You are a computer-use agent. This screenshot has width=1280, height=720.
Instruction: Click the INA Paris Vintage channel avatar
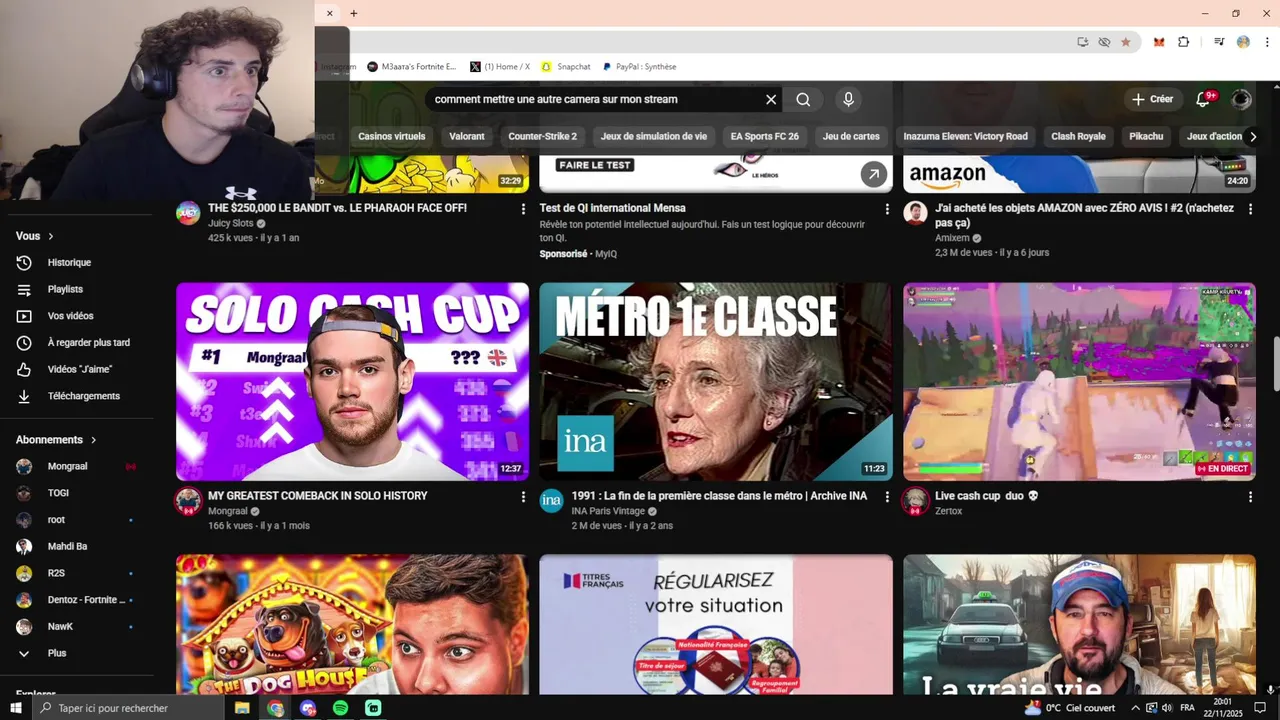point(552,500)
